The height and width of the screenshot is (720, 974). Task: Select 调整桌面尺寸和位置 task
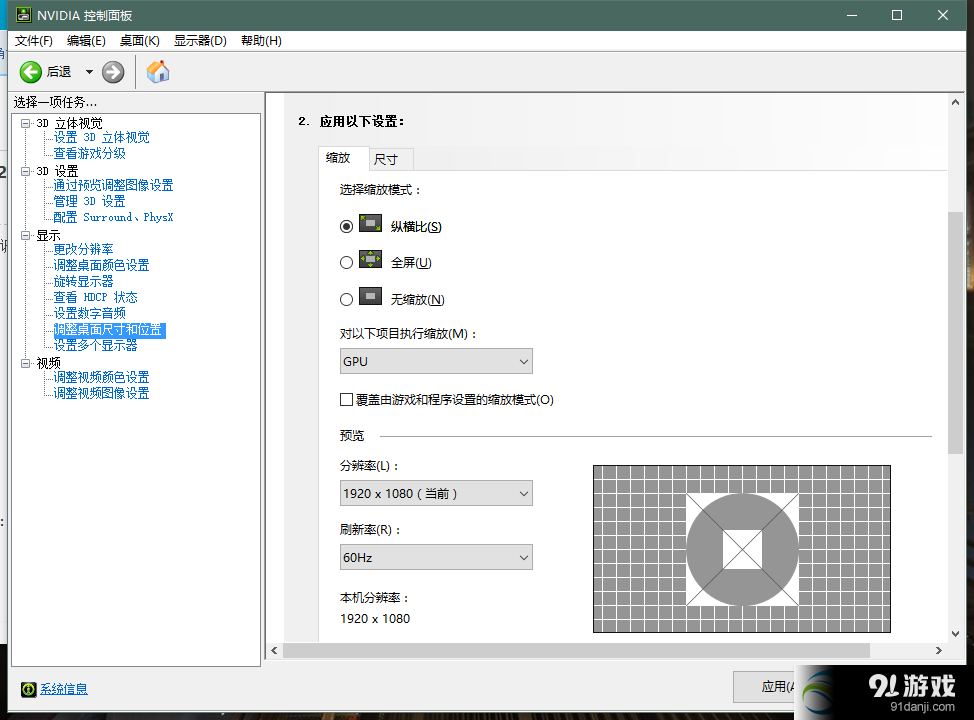tap(109, 330)
